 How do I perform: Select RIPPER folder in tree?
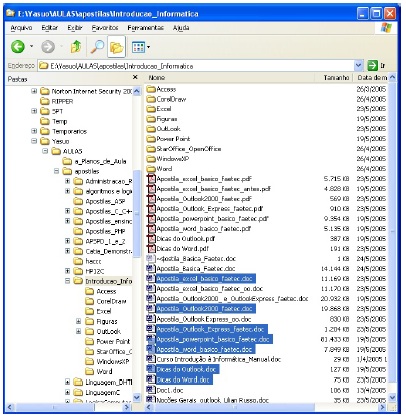[x=62, y=101]
